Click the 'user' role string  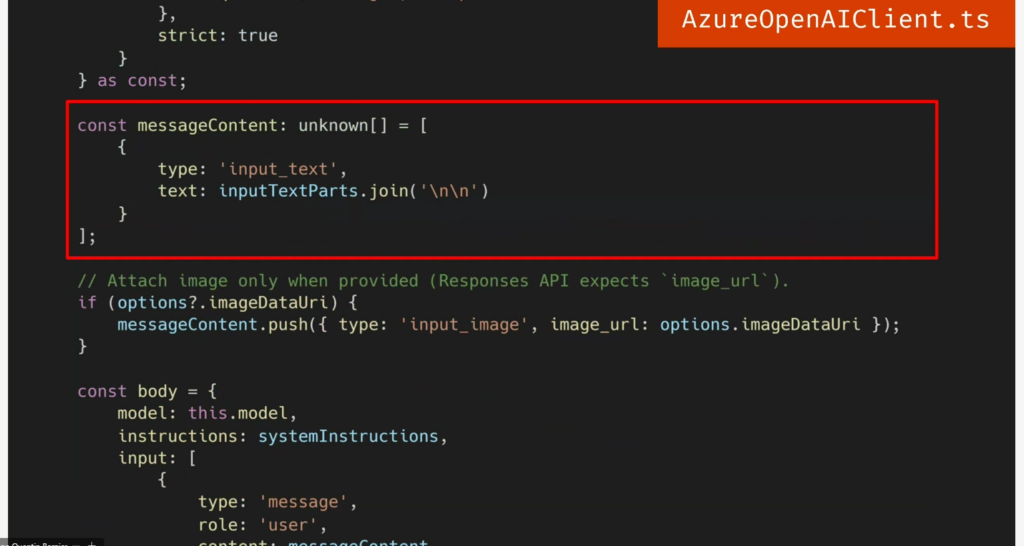[292, 524]
